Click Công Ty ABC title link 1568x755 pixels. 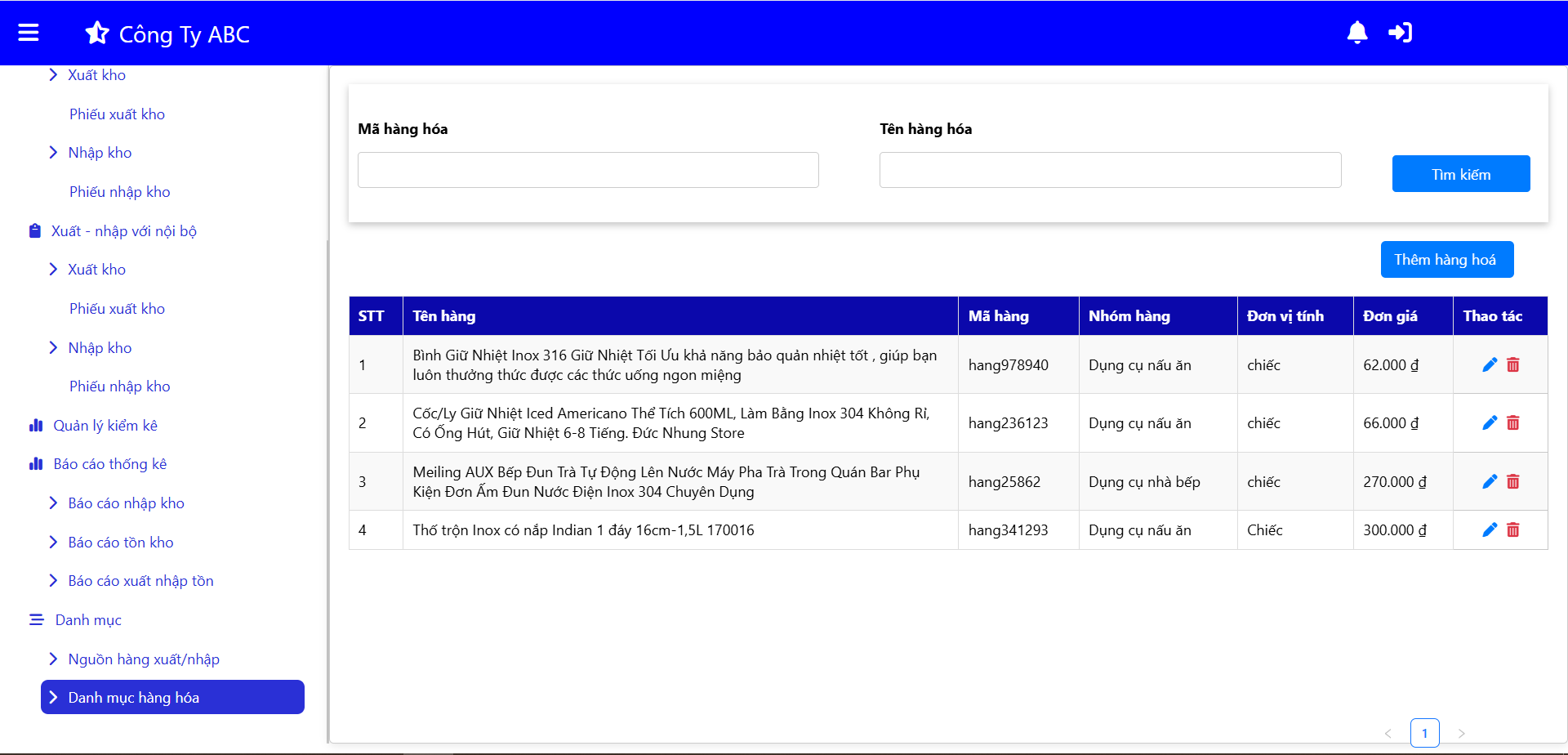(185, 34)
